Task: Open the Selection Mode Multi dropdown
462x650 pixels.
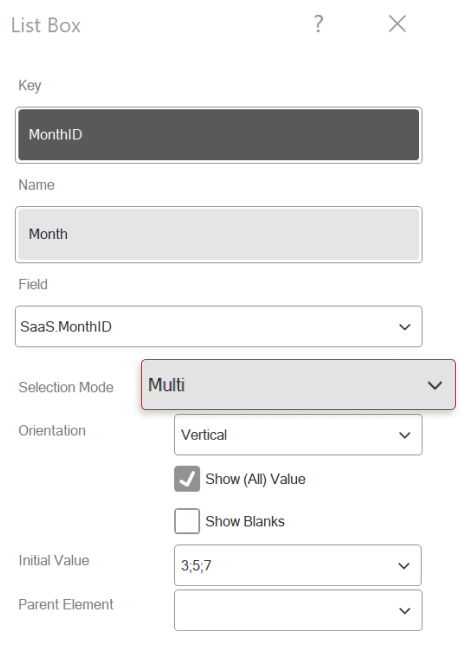Action: 298,385
